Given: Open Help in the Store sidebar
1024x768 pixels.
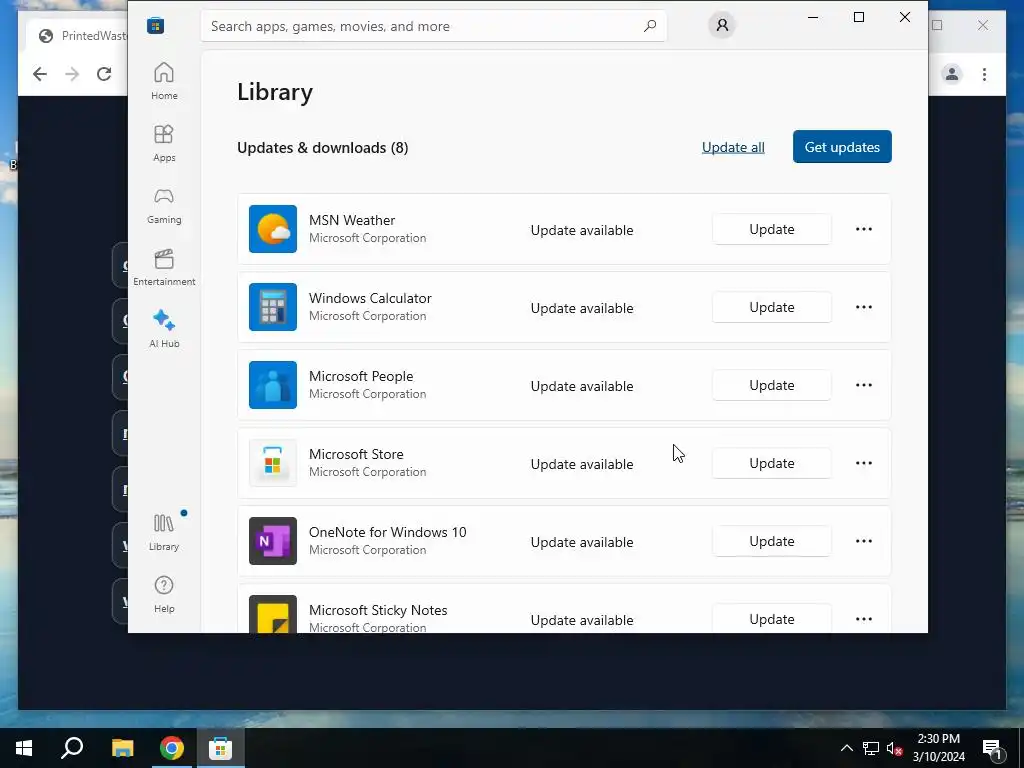Looking at the screenshot, I should [164, 594].
